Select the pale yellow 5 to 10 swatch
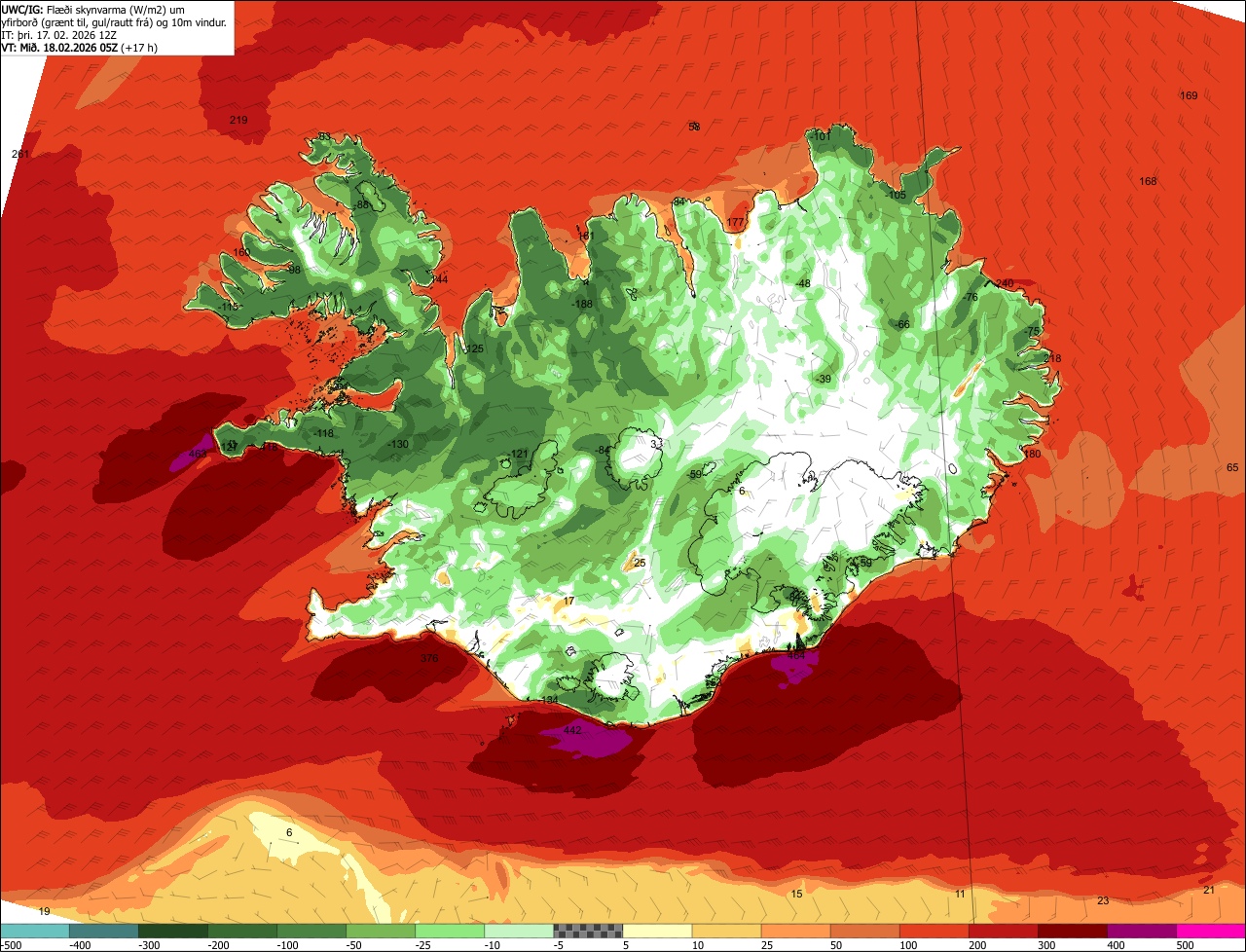This screenshot has width=1246, height=952. point(657,931)
